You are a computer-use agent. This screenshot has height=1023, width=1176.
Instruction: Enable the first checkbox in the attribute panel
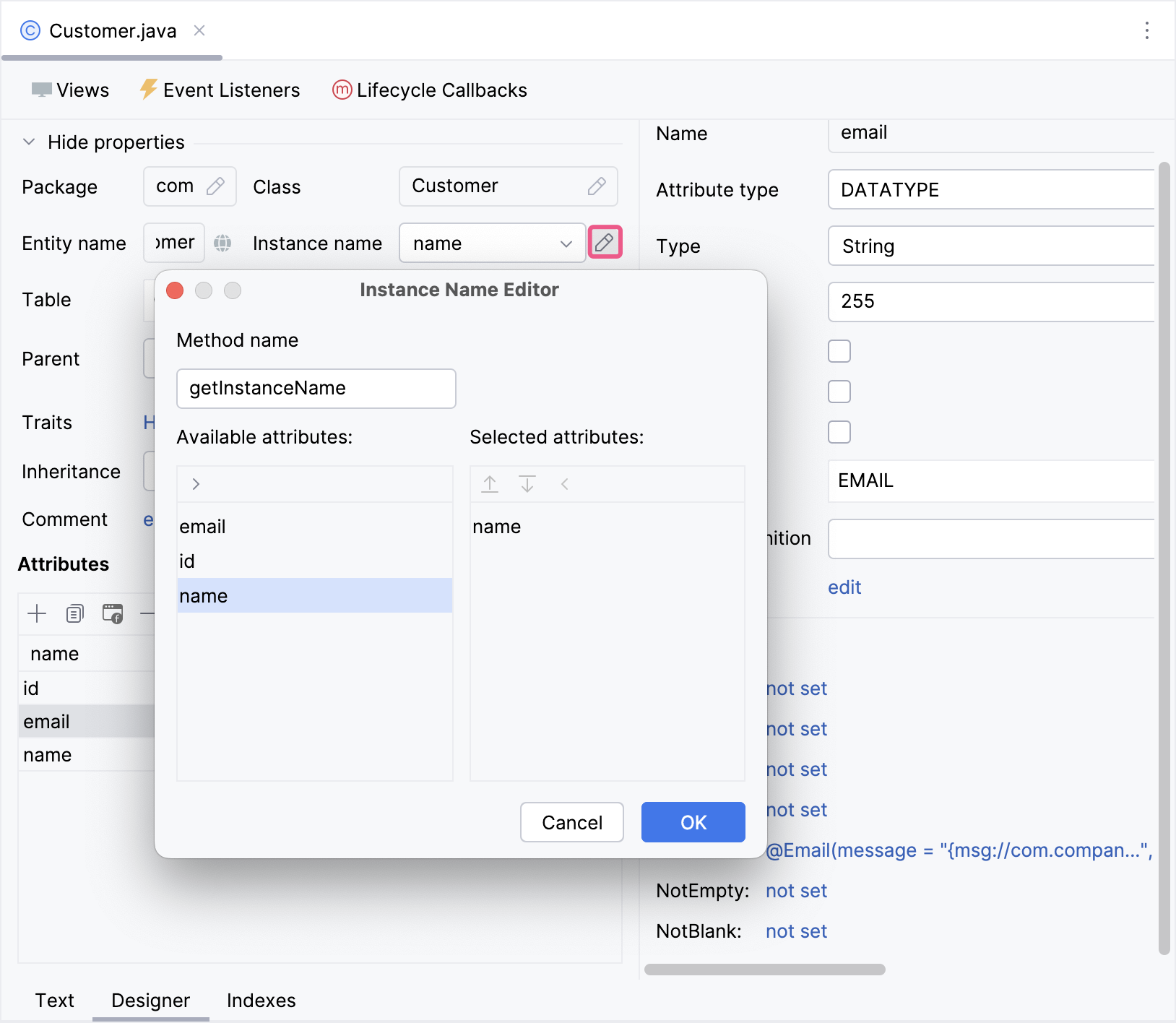pyautogui.click(x=839, y=351)
